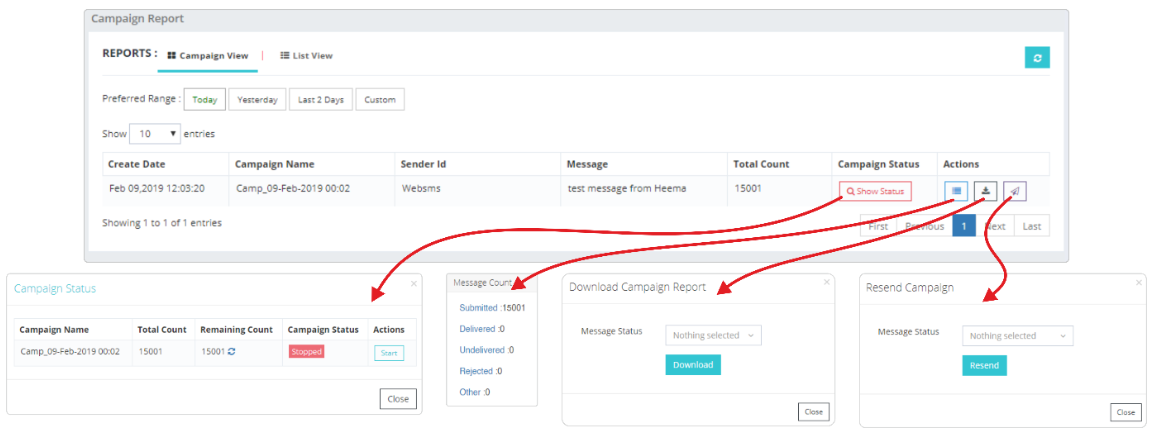Sort by Total Count column in report table
Viewport: 1155px width, 438px height.
click(779, 163)
